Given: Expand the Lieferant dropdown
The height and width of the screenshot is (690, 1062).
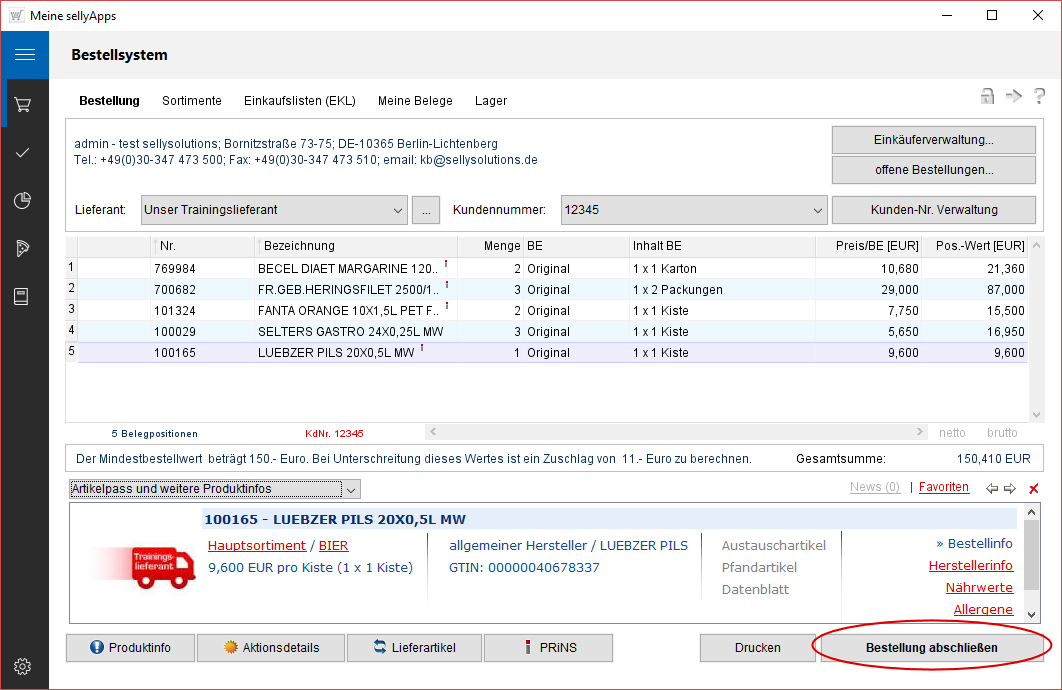Looking at the screenshot, I should point(397,210).
